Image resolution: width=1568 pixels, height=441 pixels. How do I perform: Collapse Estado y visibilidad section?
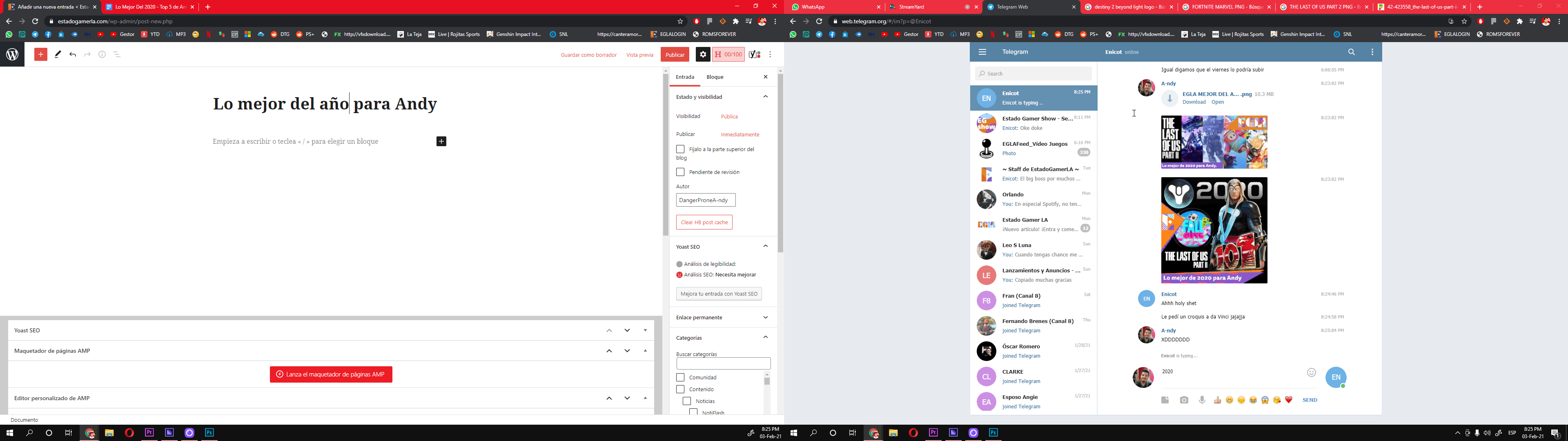coord(765,96)
